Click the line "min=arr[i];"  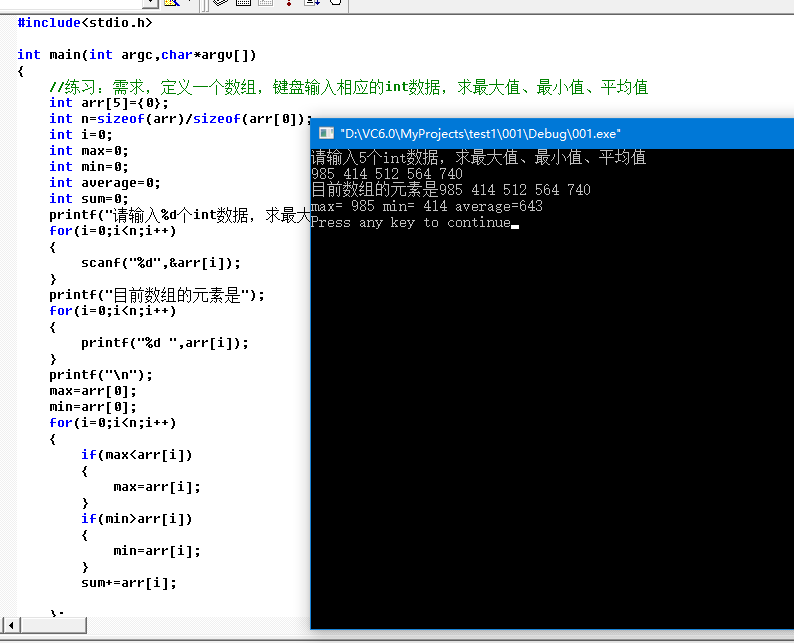[157, 550]
